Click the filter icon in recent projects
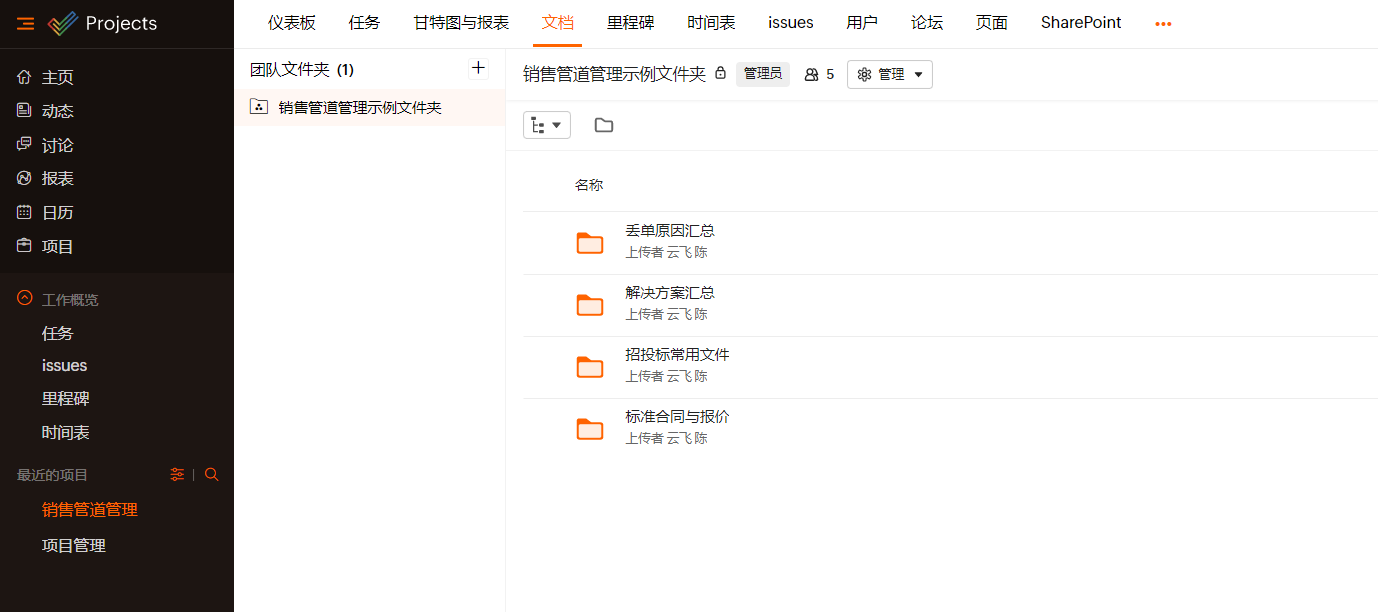The width and height of the screenshot is (1378, 612). coord(177,475)
